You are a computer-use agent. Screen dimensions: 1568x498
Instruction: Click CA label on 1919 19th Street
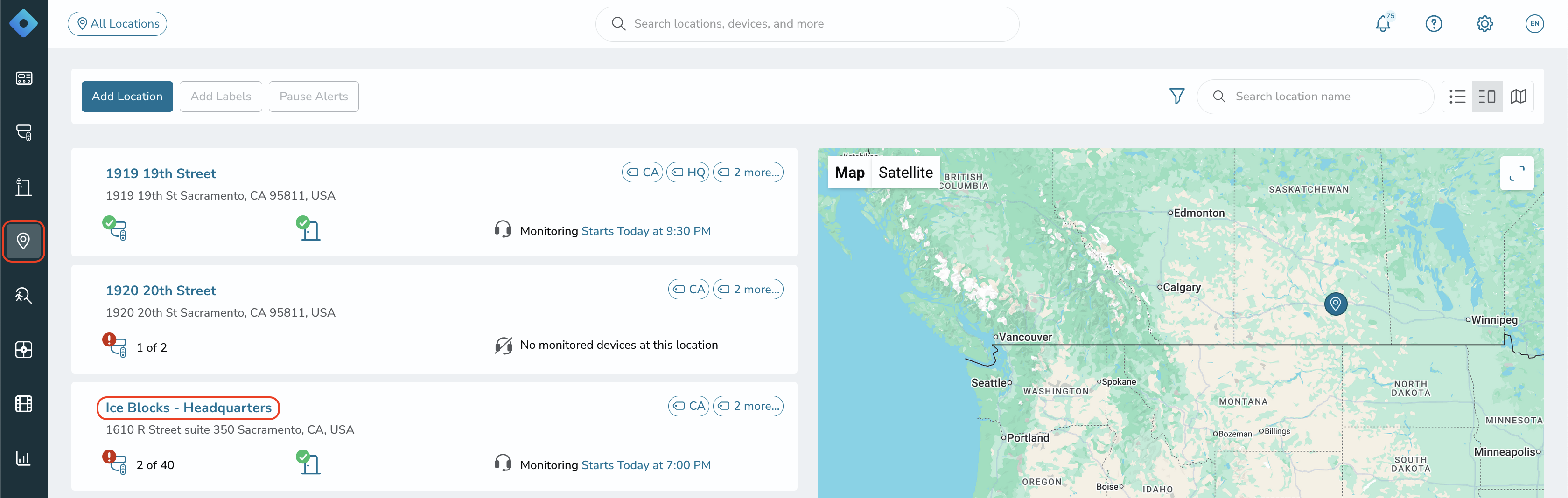click(642, 172)
